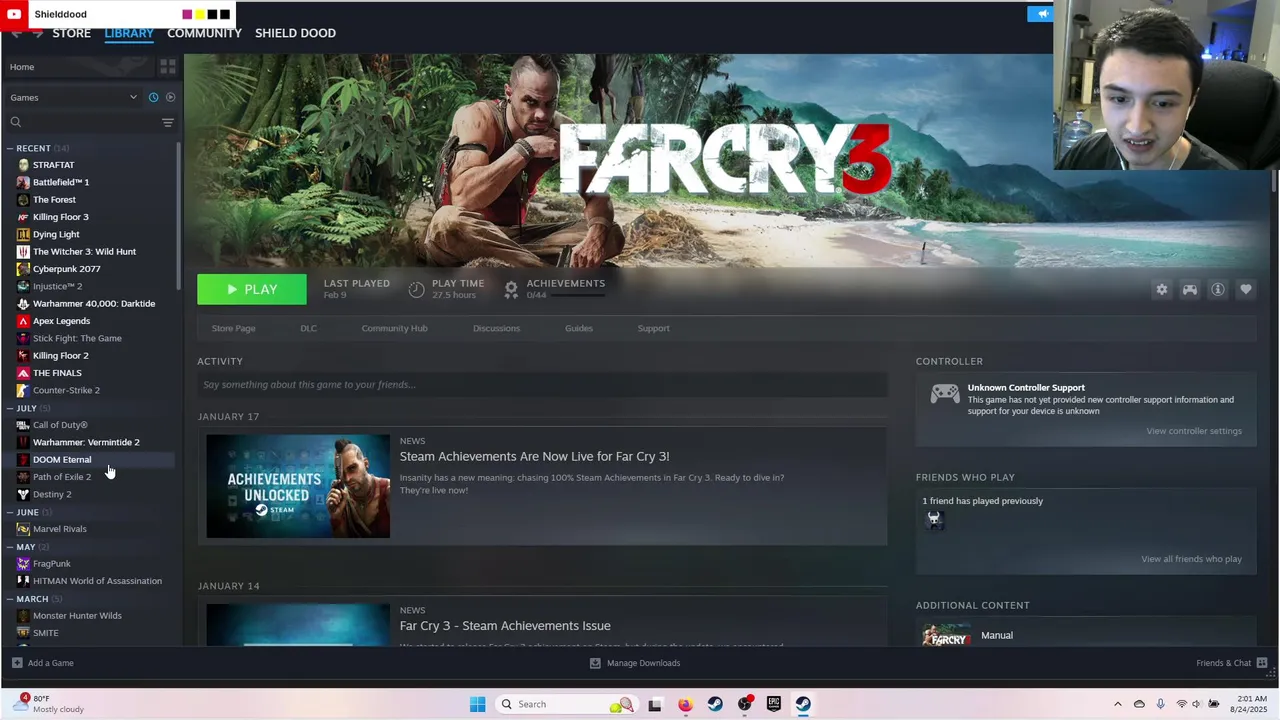Open the LIBRARY menu

click(129, 33)
